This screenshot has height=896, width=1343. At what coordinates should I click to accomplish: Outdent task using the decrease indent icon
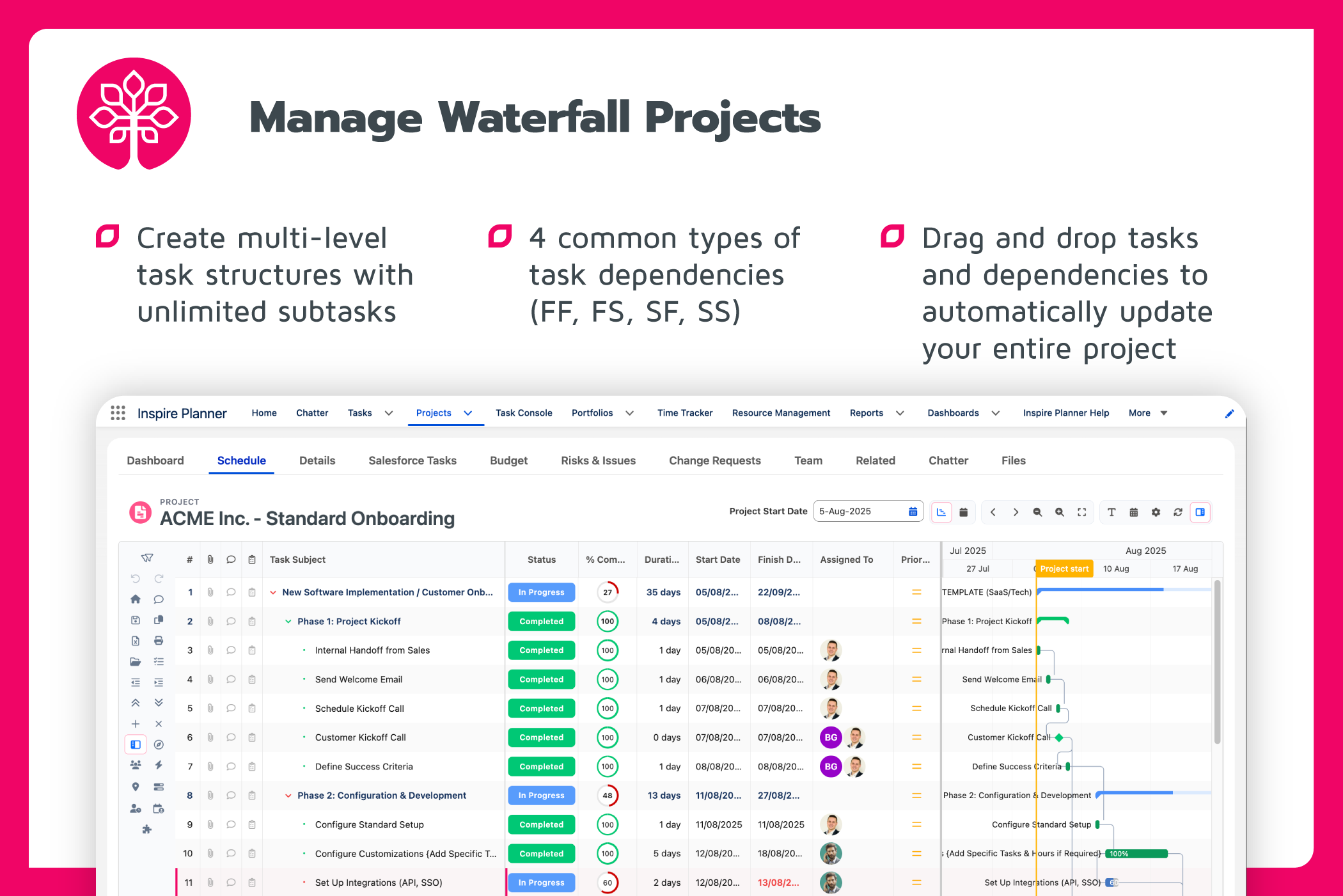coord(136,682)
